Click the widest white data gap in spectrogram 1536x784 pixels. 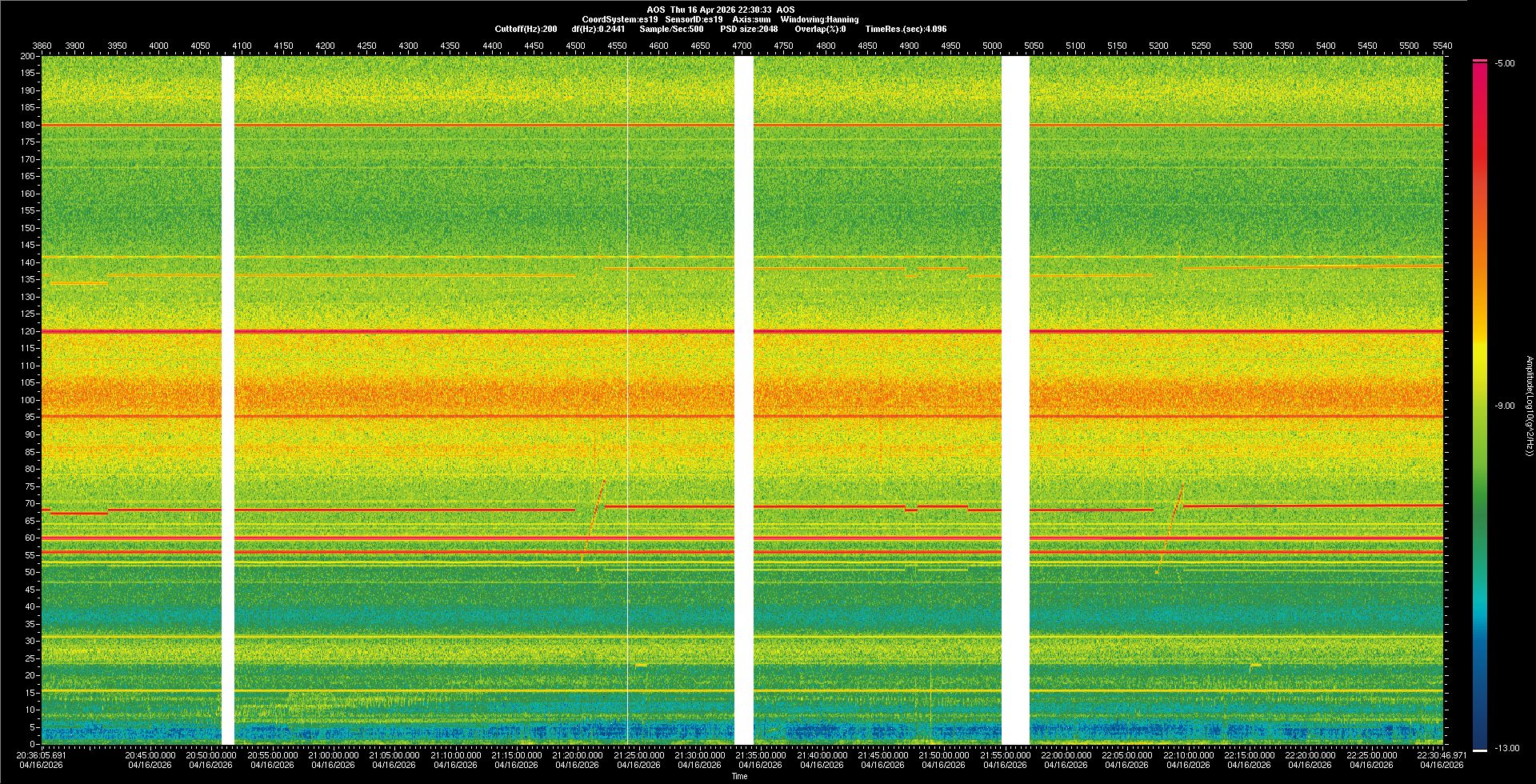(1015, 400)
